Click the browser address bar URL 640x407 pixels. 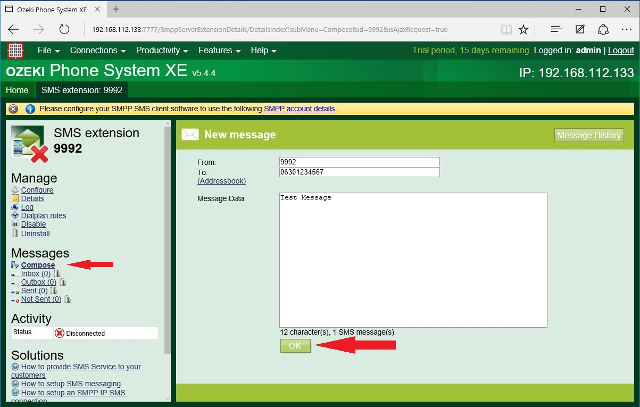(269, 29)
